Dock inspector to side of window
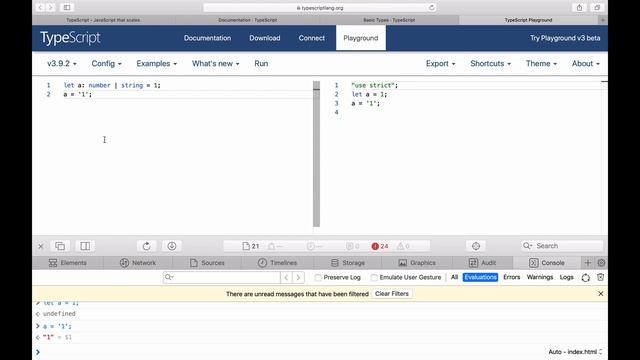Image resolution: width=640 pixels, height=360 pixels. point(85,246)
